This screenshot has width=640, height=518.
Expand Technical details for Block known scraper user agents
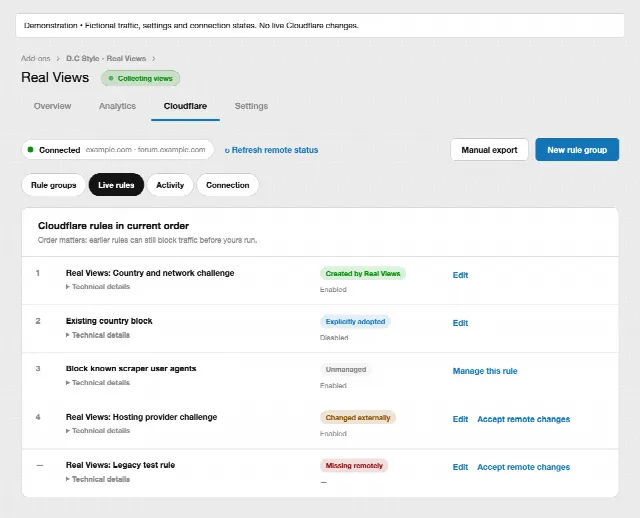pos(98,383)
